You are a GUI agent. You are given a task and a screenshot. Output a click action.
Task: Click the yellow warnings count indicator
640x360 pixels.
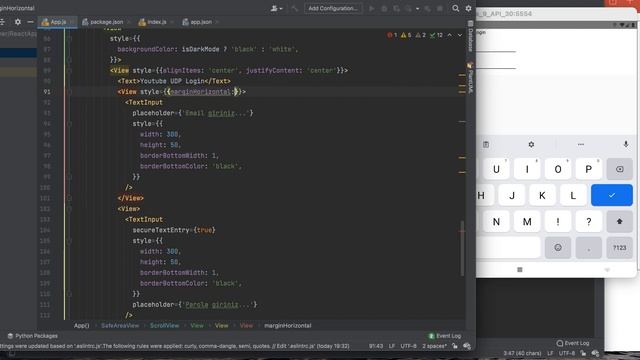[406, 35]
